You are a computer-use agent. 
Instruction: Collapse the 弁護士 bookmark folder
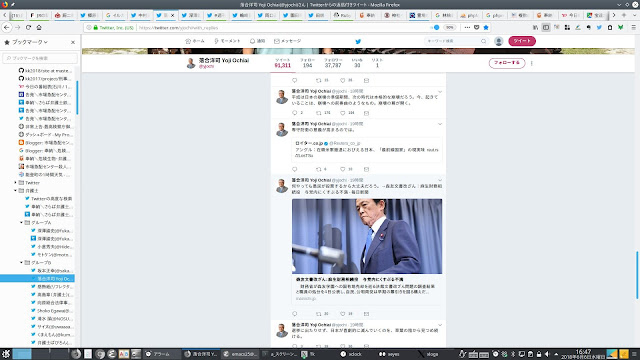(x=16, y=191)
